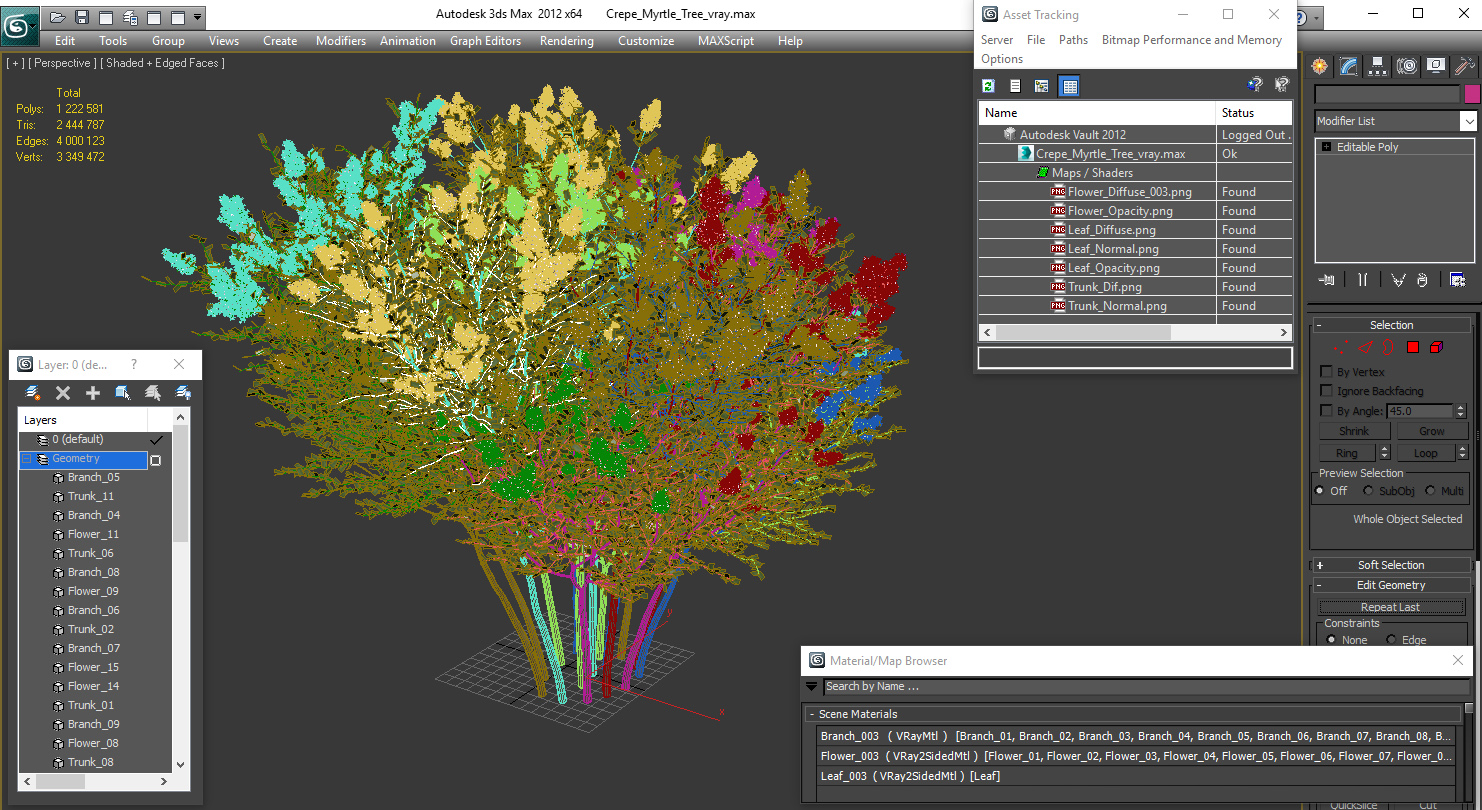
Task: Collapse Scene Materials group in Material Browser
Action: (x=812, y=714)
